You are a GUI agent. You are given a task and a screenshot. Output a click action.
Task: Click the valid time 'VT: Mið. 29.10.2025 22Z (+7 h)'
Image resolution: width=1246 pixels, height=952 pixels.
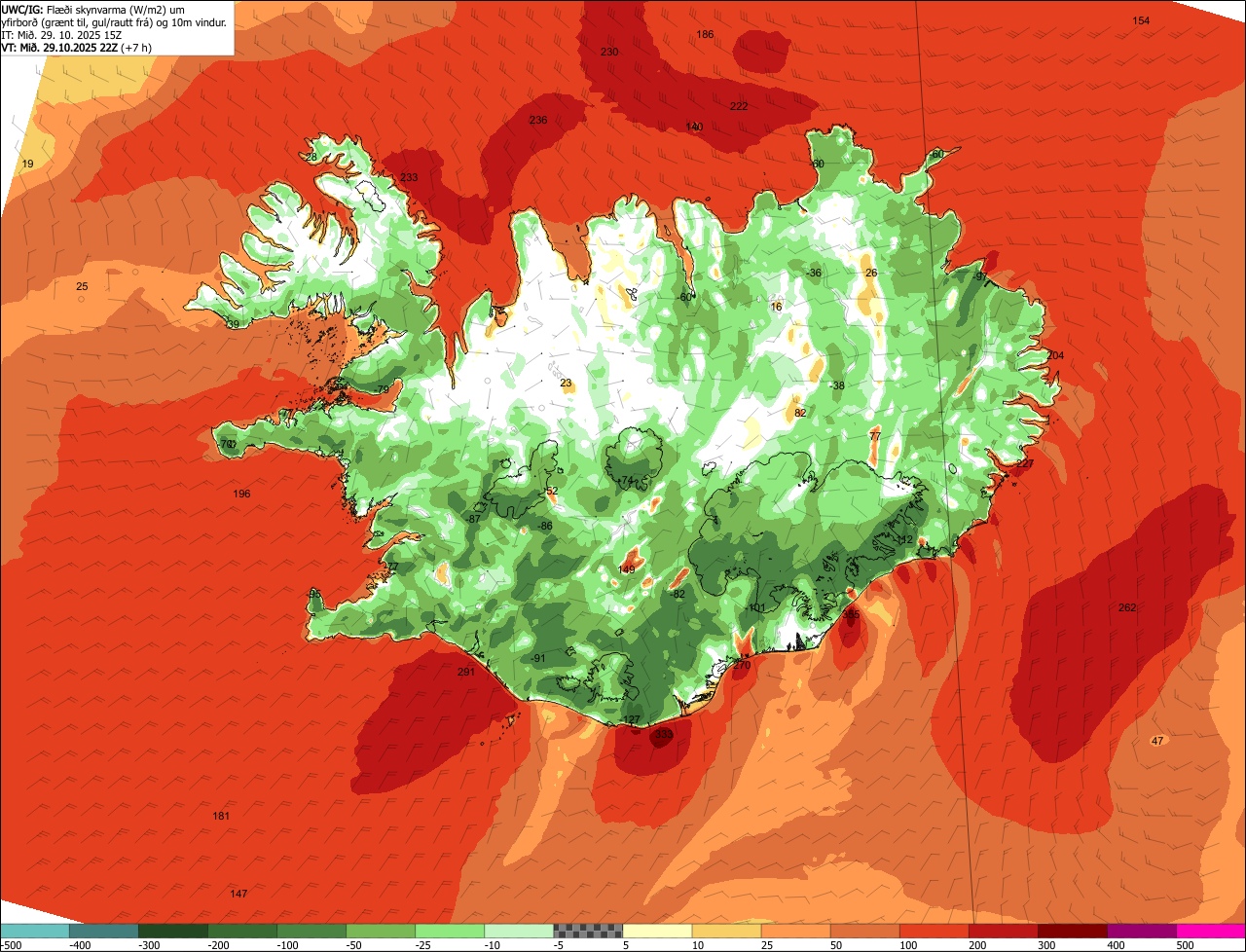[x=78, y=48]
